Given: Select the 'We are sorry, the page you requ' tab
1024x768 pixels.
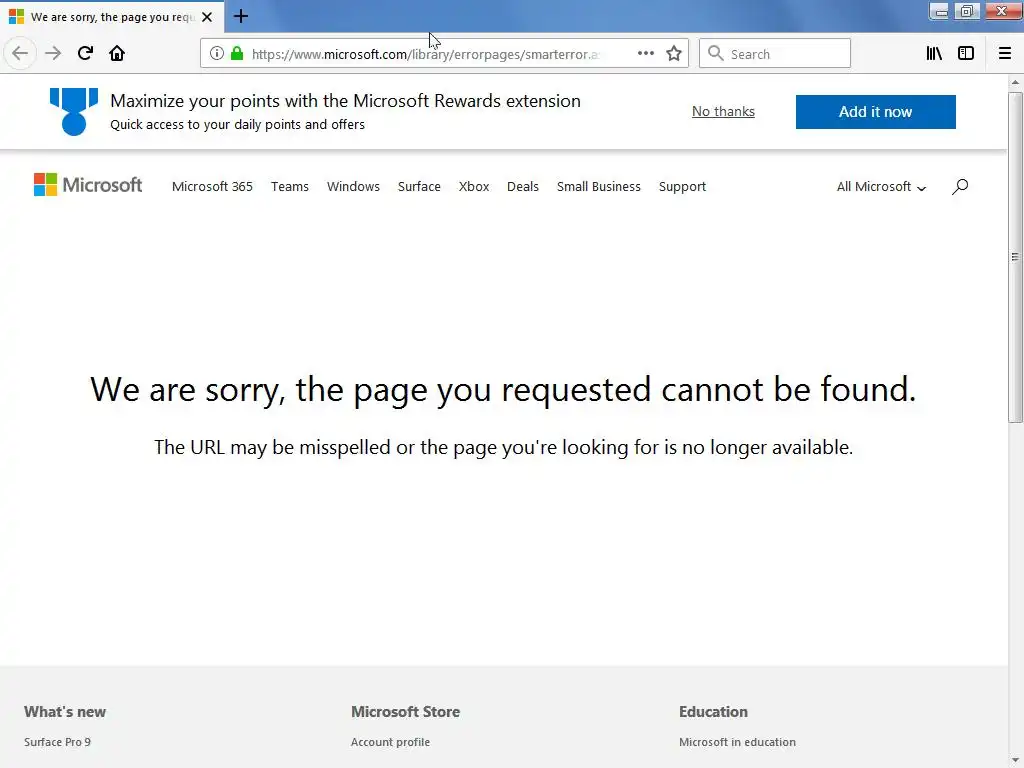Looking at the screenshot, I should (112, 17).
